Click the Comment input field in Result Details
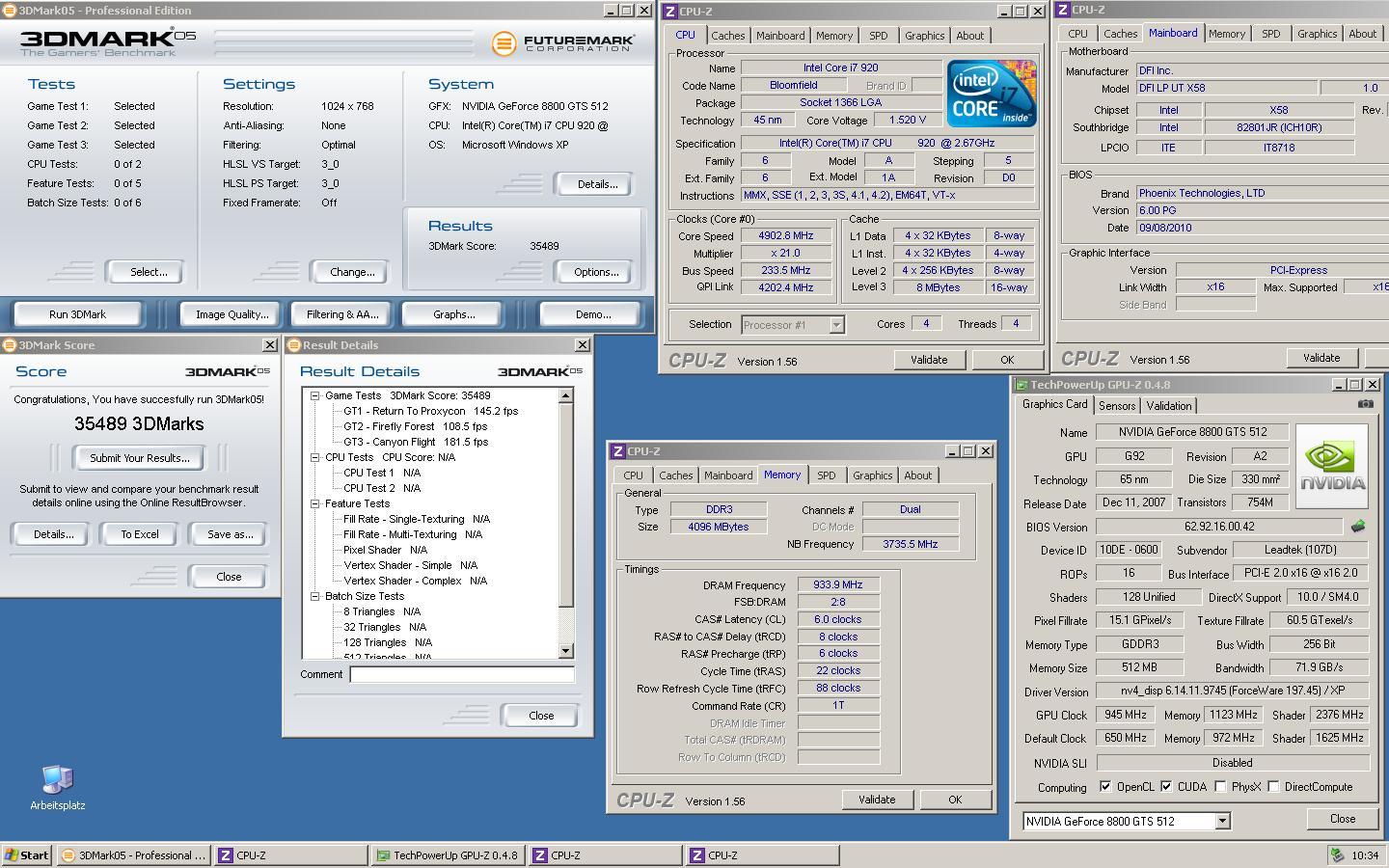 462,674
